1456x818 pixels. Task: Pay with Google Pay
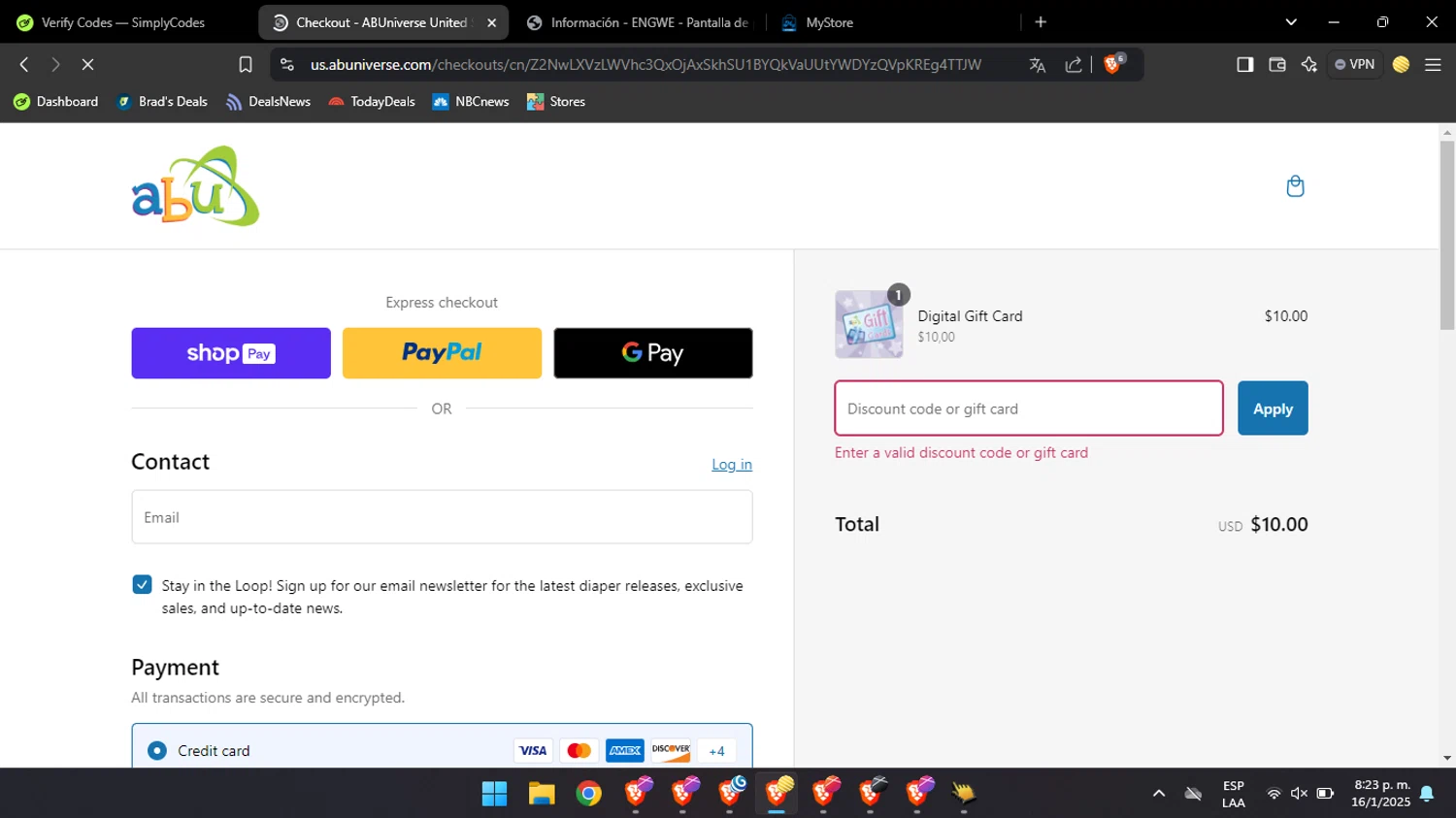coord(653,353)
